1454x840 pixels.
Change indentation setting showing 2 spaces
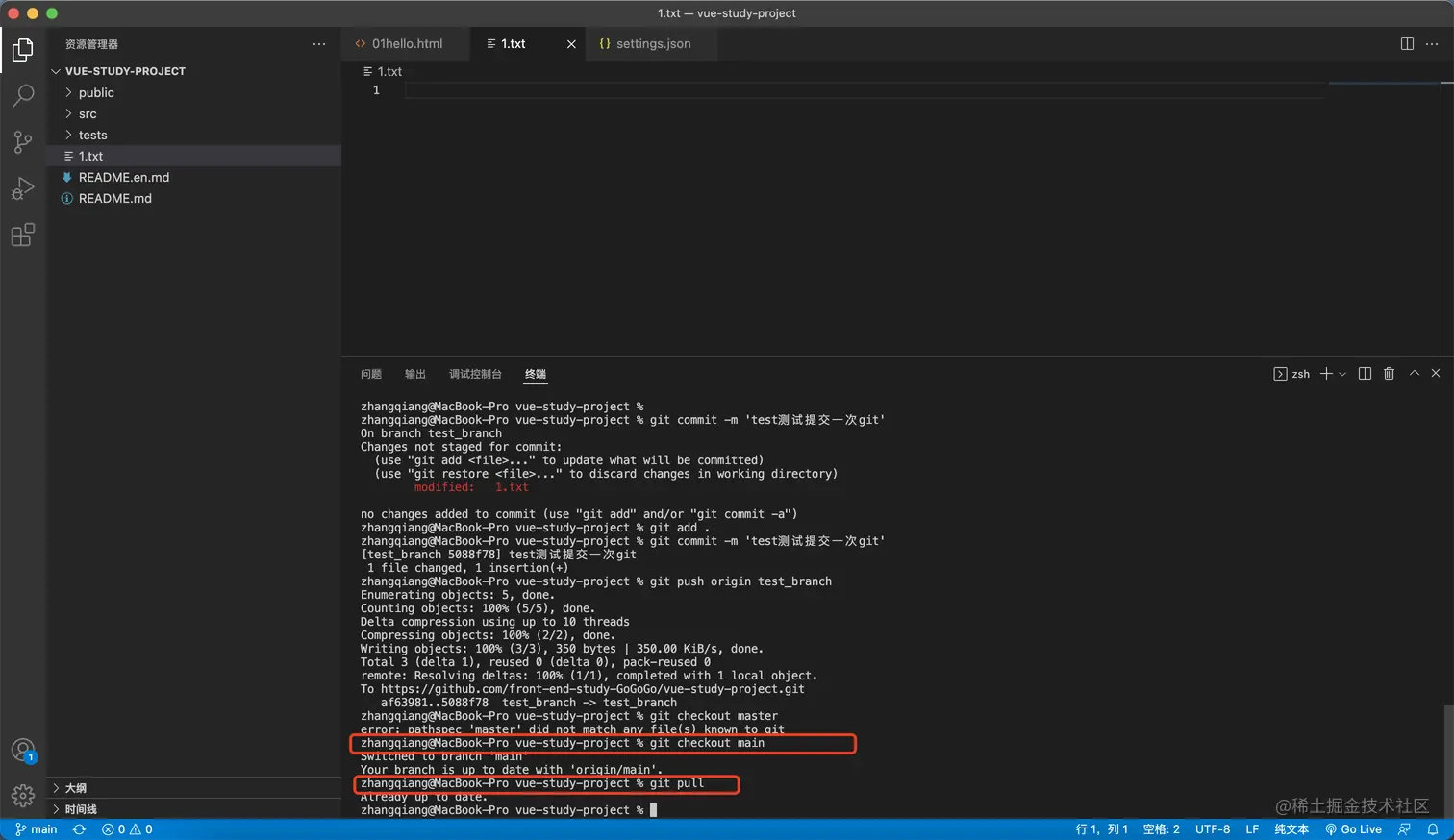pyautogui.click(x=1161, y=829)
